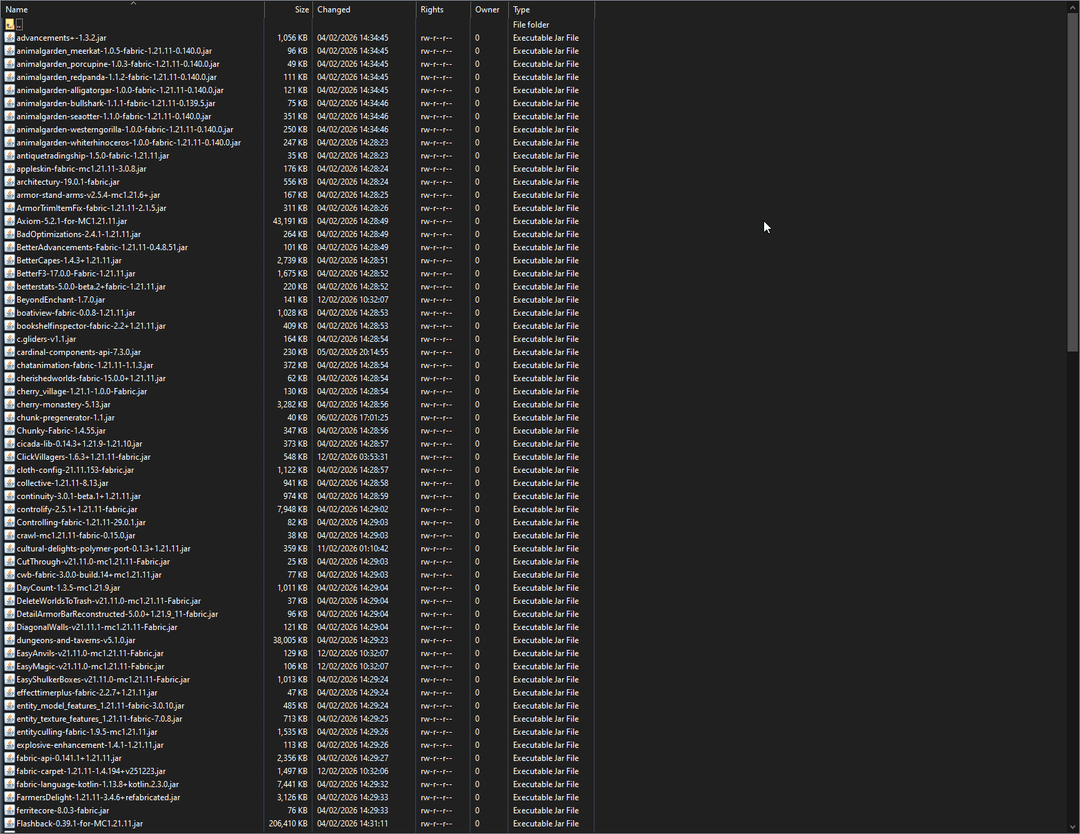Click the icon beside FarmersDelight-1.21.11-3.4.6+refabricated.jar
Image resolution: width=1080 pixels, height=834 pixels.
pos(10,797)
